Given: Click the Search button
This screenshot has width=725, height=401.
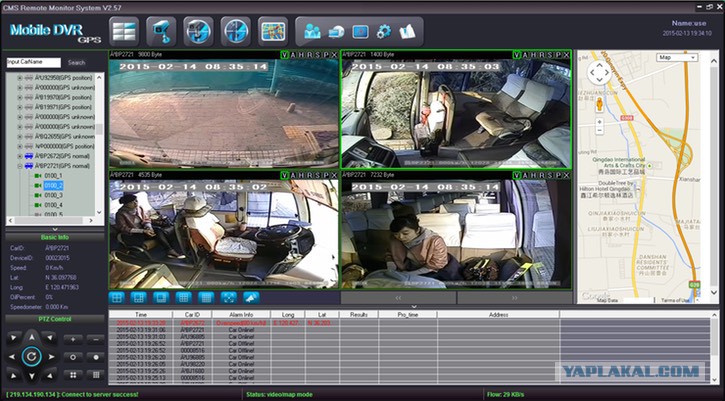Looking at the screenshot, I should pos(77,62).
